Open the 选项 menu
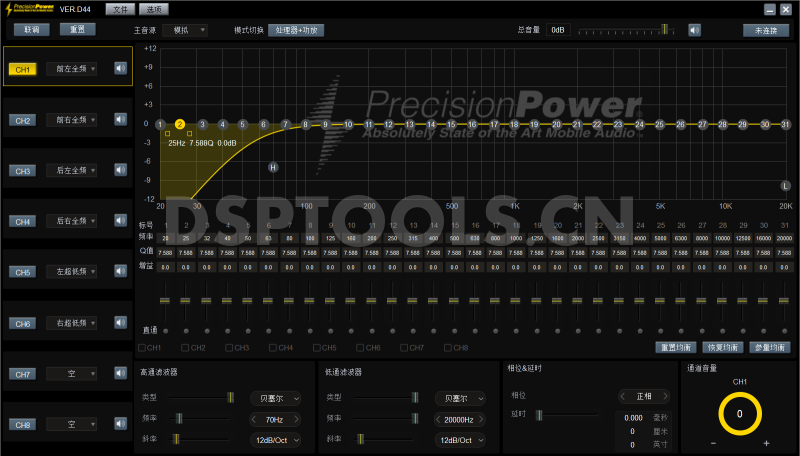Viewport: 800px width, 456px height. (x=151, y=9)
